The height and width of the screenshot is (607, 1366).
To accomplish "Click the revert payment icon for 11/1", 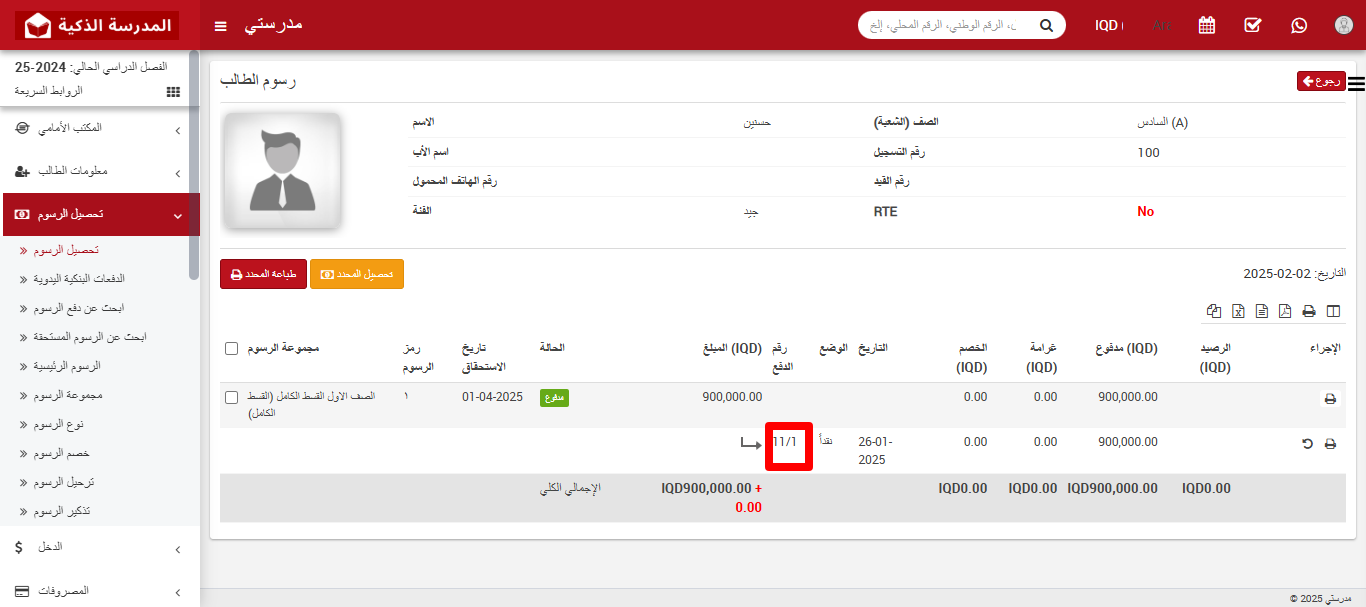I will 1307,443.
